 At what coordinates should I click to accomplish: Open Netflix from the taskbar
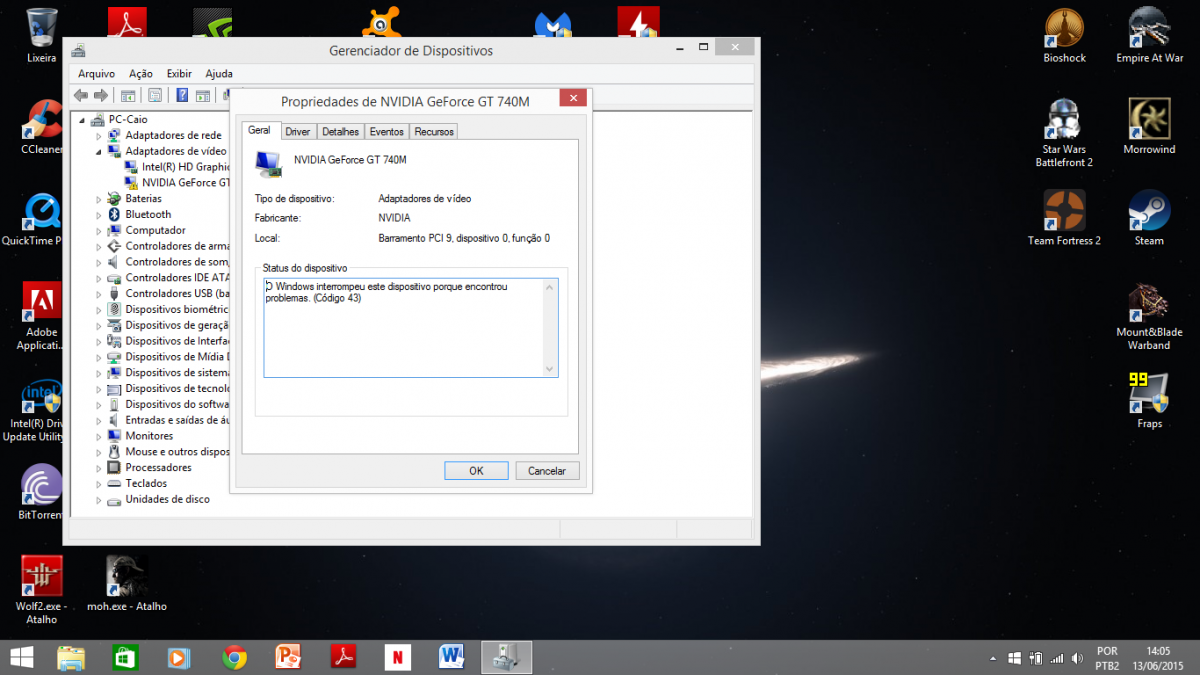coord(397,657)
